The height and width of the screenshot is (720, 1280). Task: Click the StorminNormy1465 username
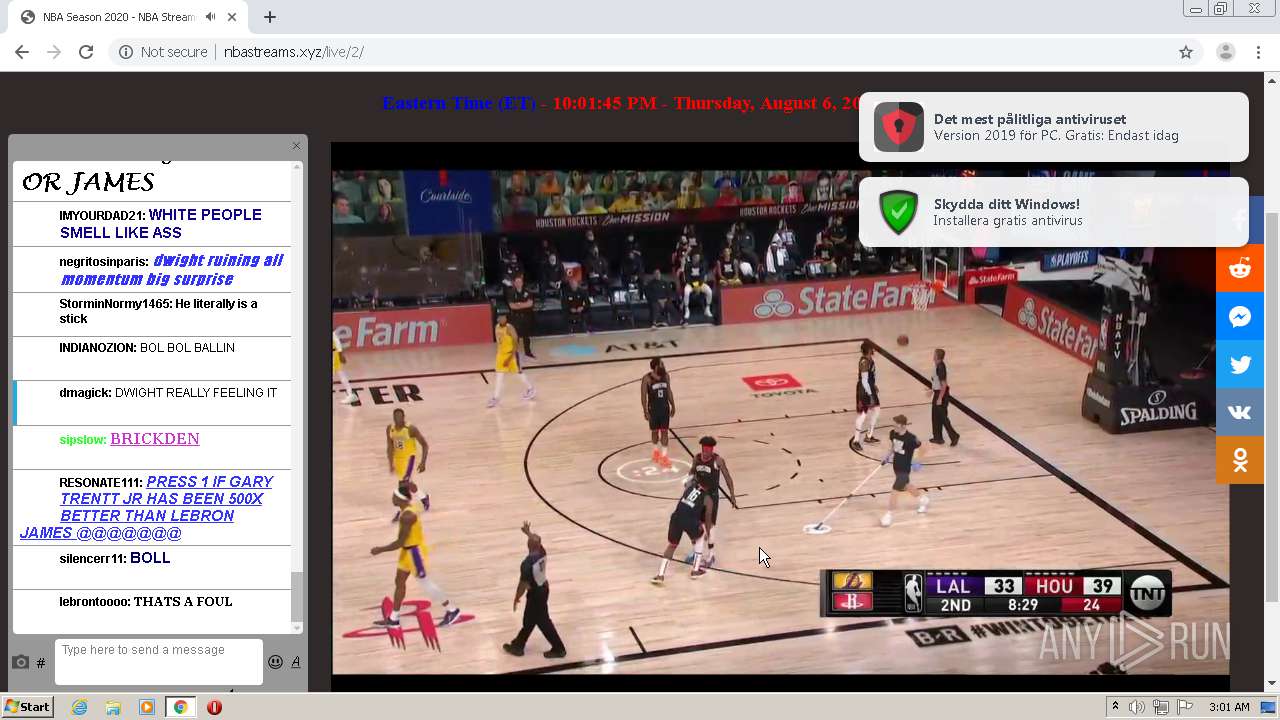tap(115, 304)
